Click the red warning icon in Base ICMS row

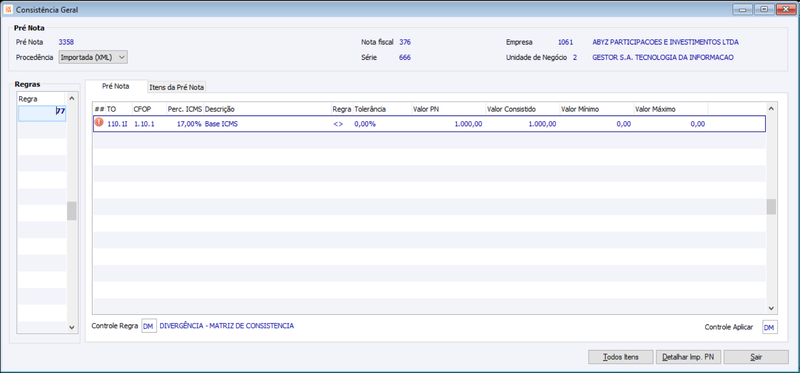[x=99, y=123]
